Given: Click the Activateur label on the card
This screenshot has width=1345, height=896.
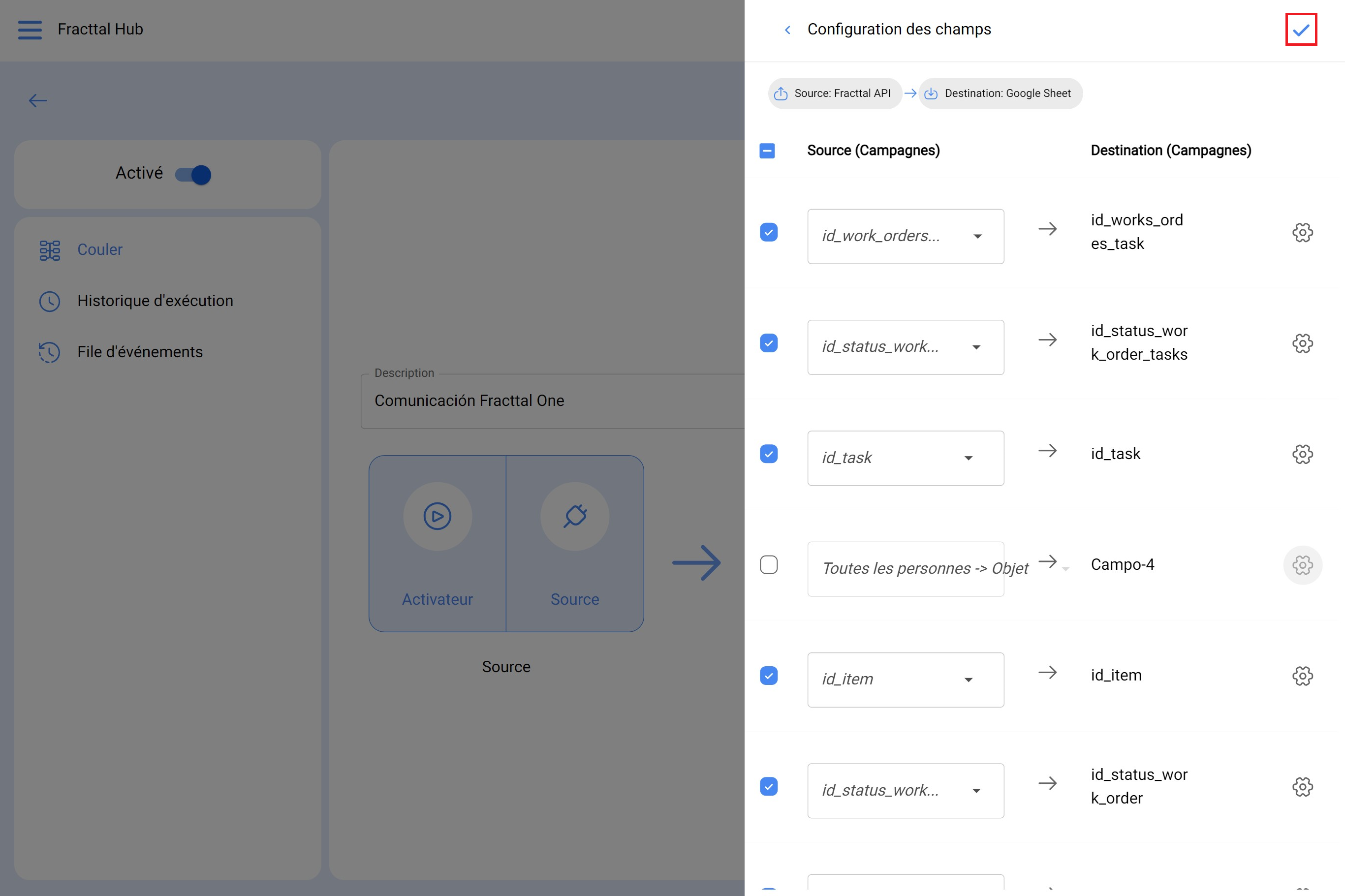Looking at the screenshot, I should coord(438,599).
